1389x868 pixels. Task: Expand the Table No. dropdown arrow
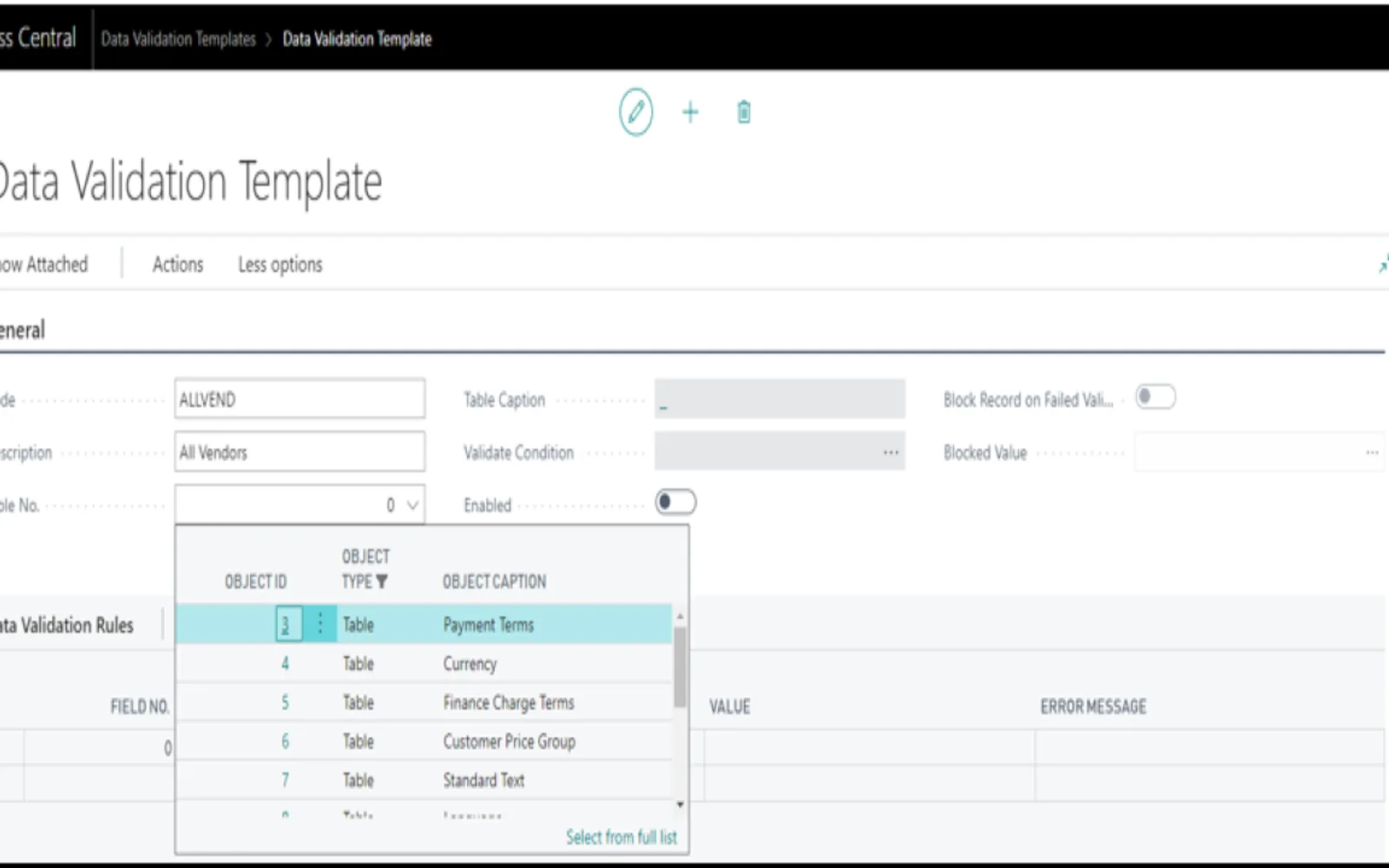click(x=412, y=505)
